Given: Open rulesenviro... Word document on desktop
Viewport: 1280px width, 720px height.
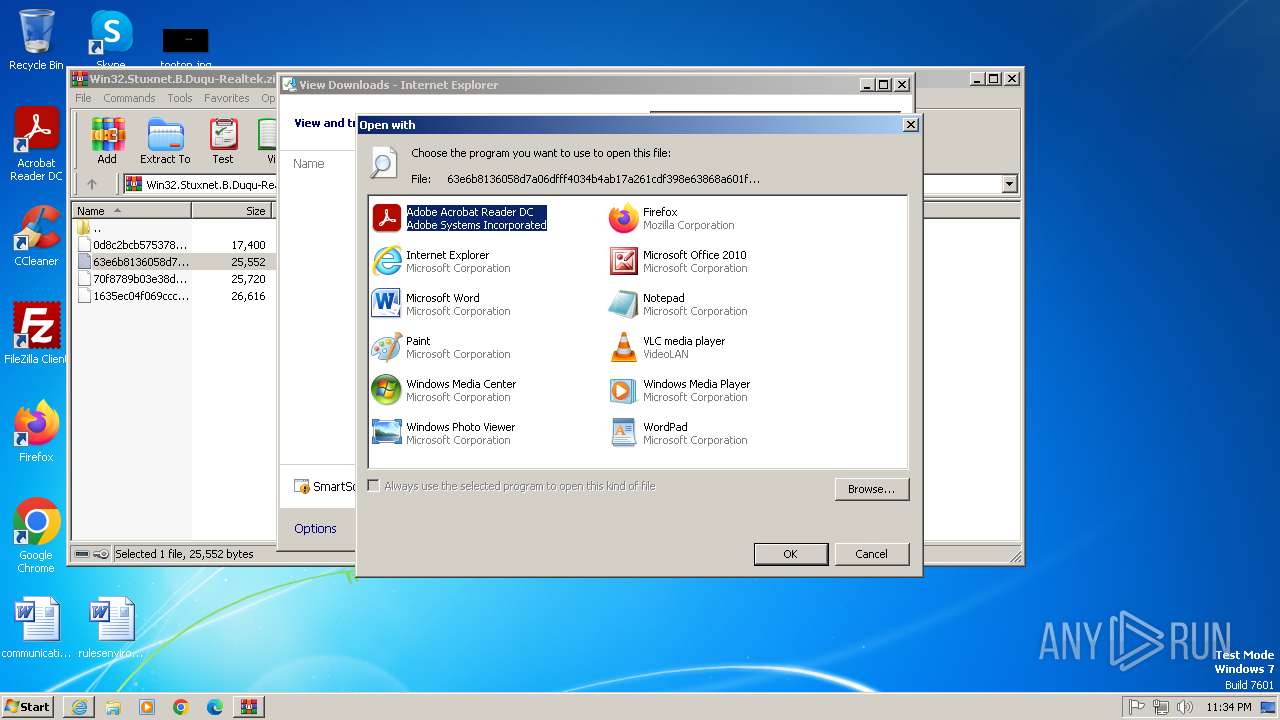Looking at the screenshot, I should point(111,628).
